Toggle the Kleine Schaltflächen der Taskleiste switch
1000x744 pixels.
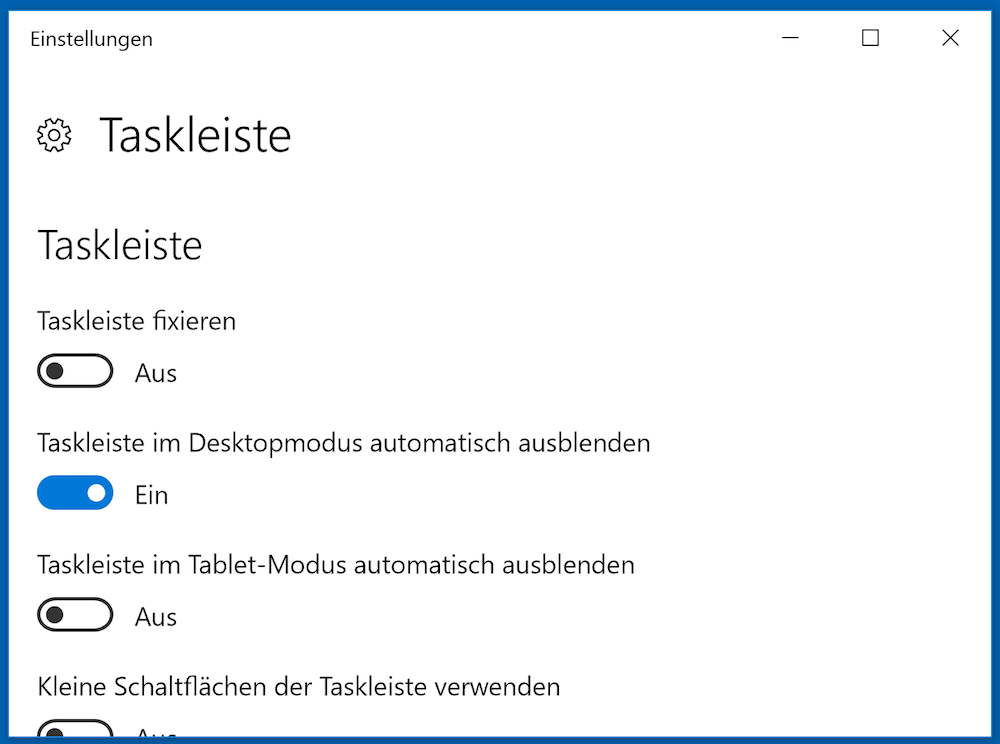click(75, 728)
